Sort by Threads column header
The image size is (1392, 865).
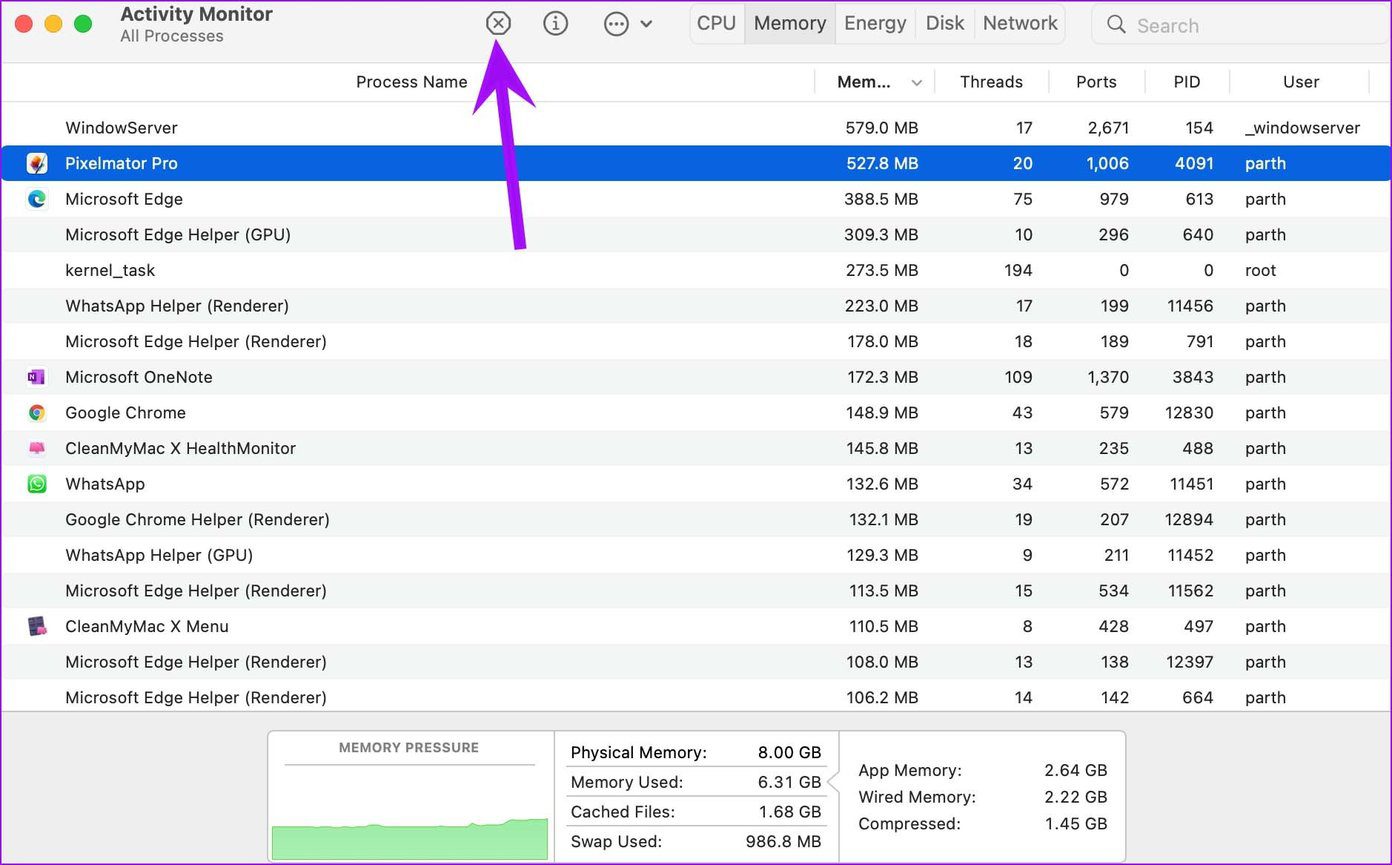click(x=991, y=82)
